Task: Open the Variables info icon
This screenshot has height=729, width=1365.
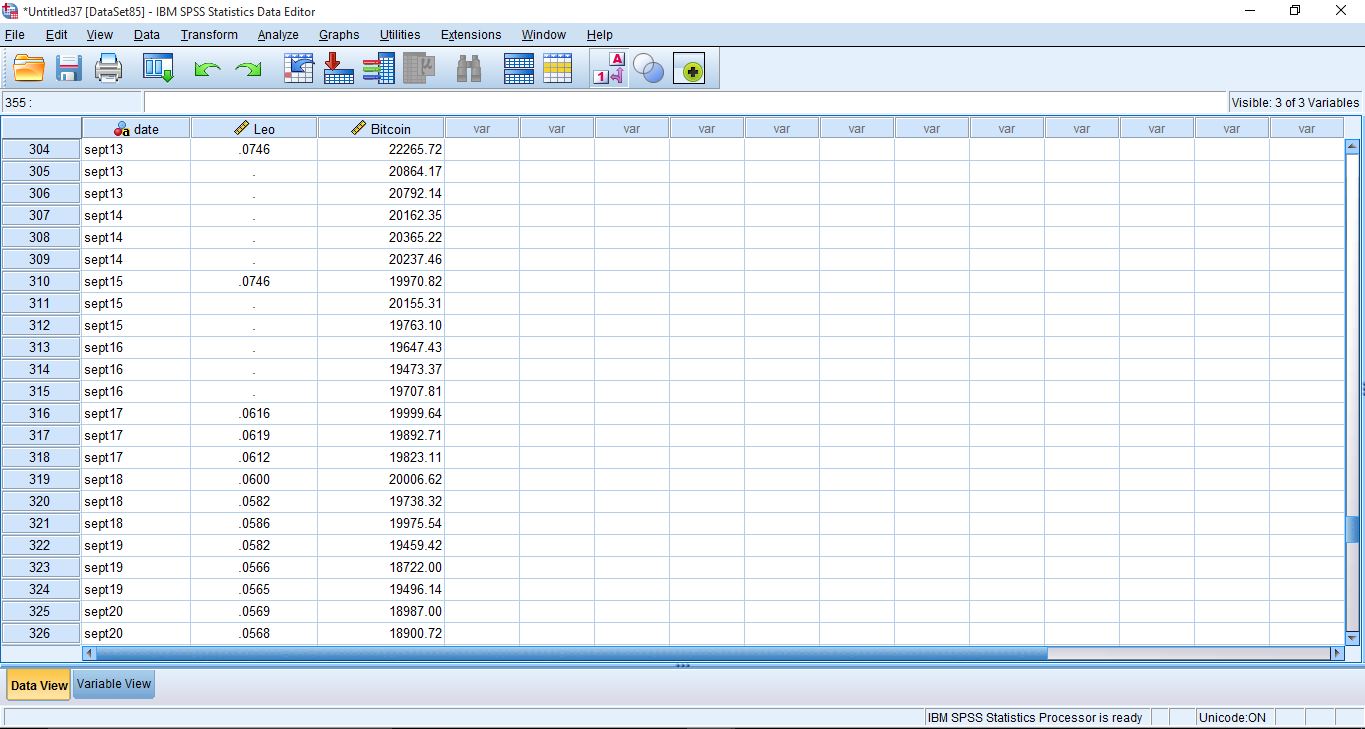Action: coord(379,68)
